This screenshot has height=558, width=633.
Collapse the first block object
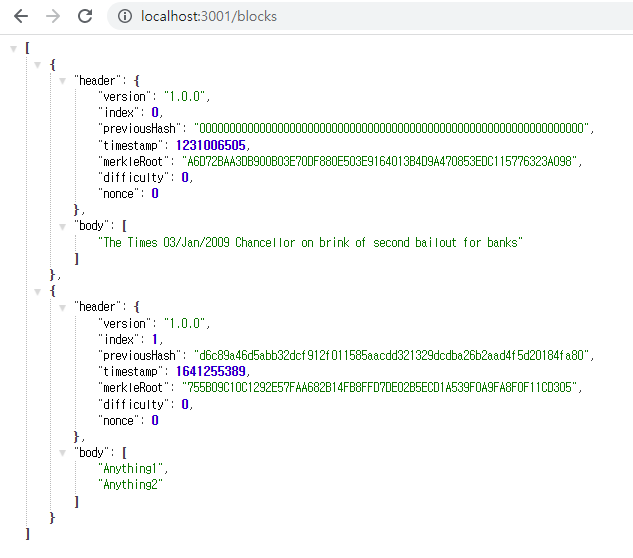[x=37, y=64]
